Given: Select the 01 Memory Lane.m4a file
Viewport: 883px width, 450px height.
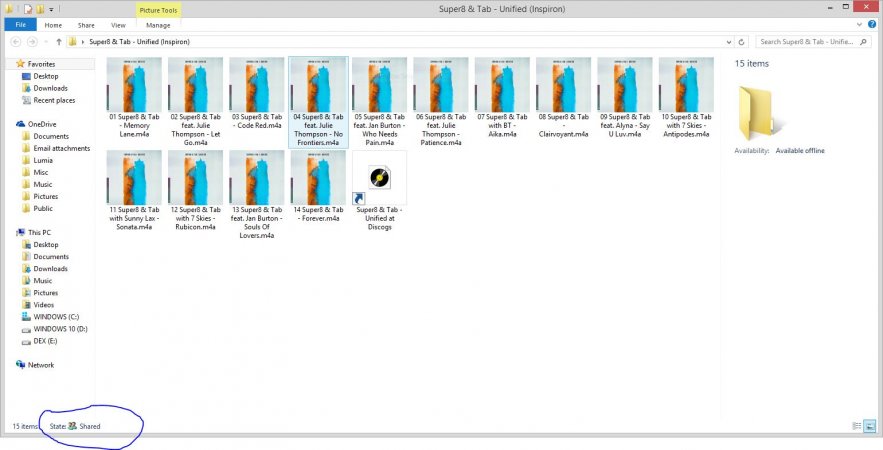Looking at the screenshot, I should (134, 97).
